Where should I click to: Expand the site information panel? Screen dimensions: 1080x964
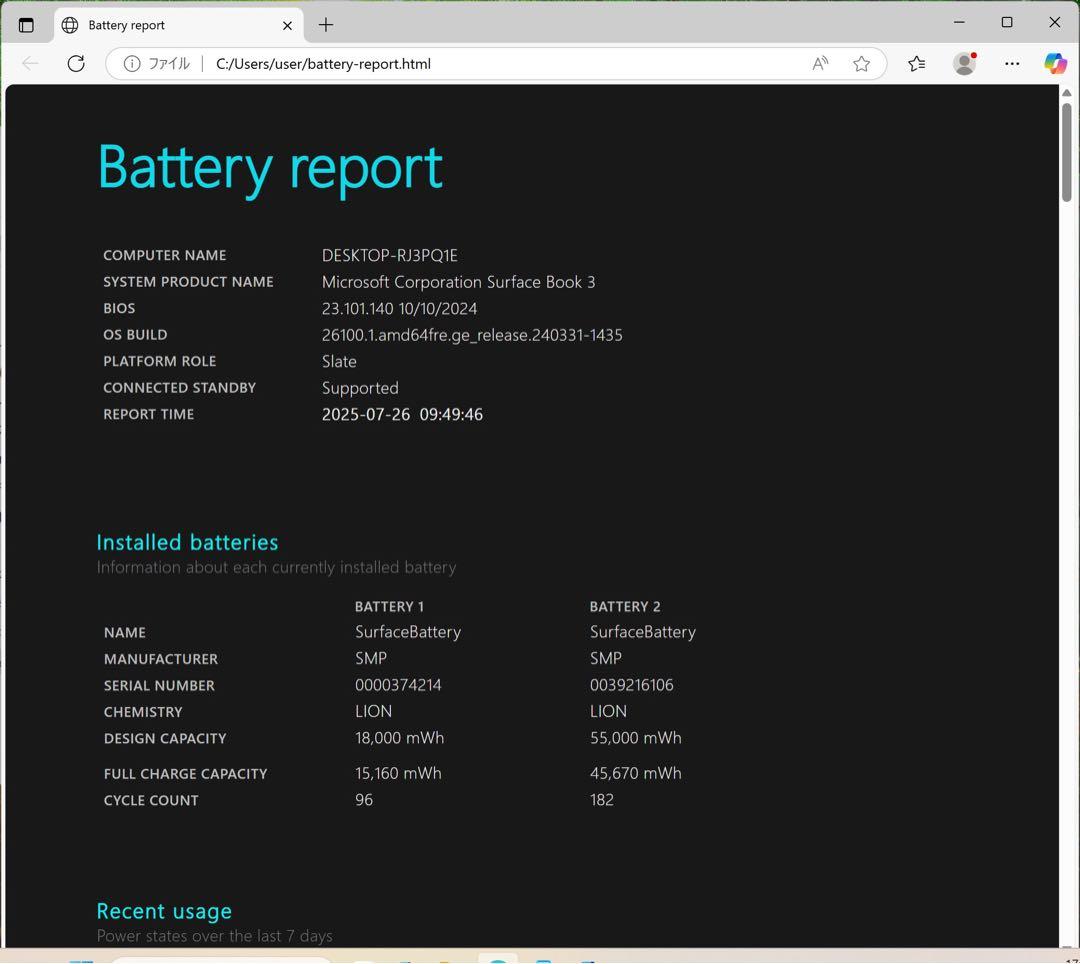pyautogui.click(x=133, y=63)
